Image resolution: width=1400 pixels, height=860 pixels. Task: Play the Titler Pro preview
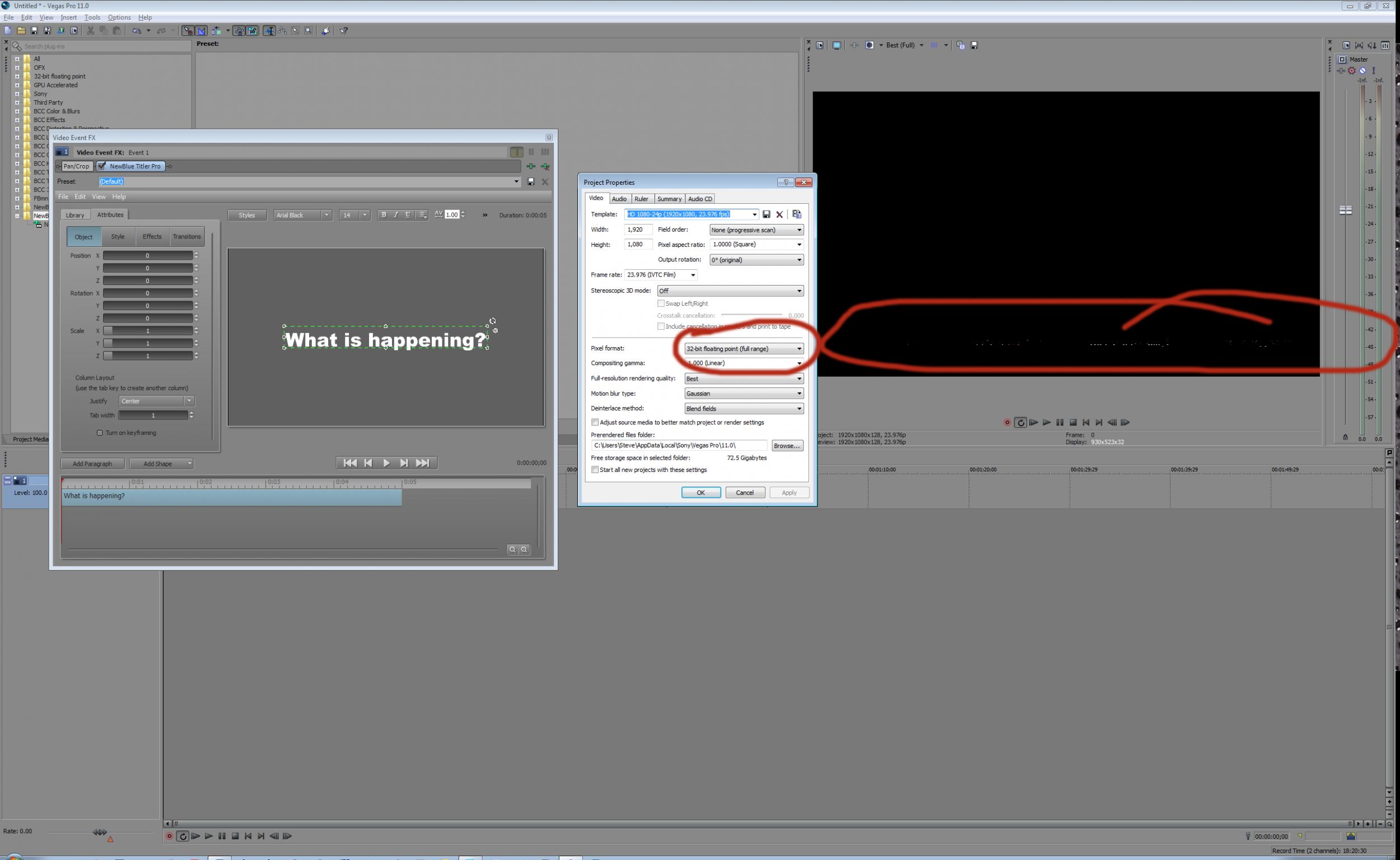(386, 463)
